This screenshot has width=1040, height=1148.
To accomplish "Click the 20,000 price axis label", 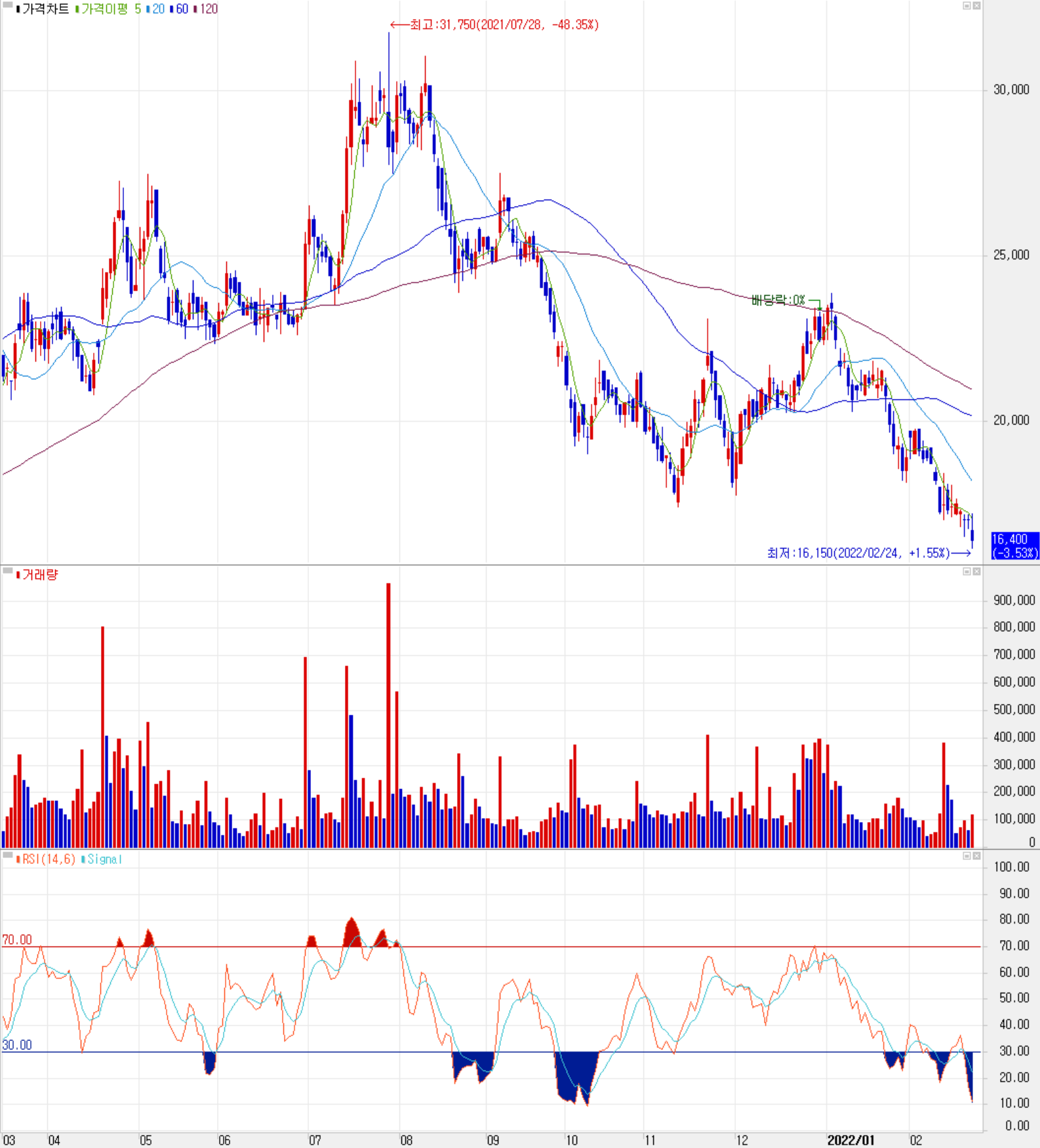I will pyautogui.click(x=1011, y=420).
